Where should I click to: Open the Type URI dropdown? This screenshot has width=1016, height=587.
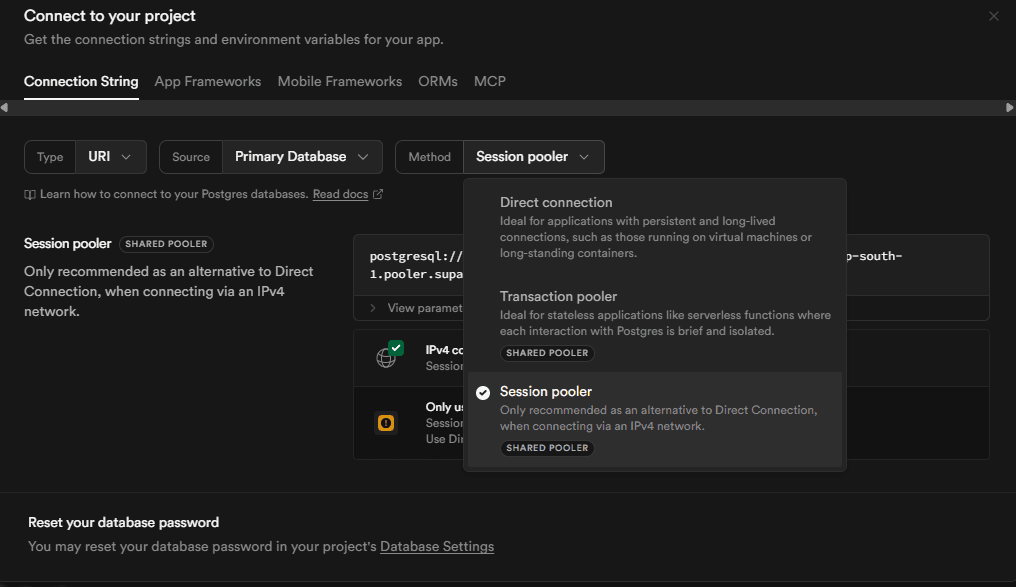(x=110, y=157)
